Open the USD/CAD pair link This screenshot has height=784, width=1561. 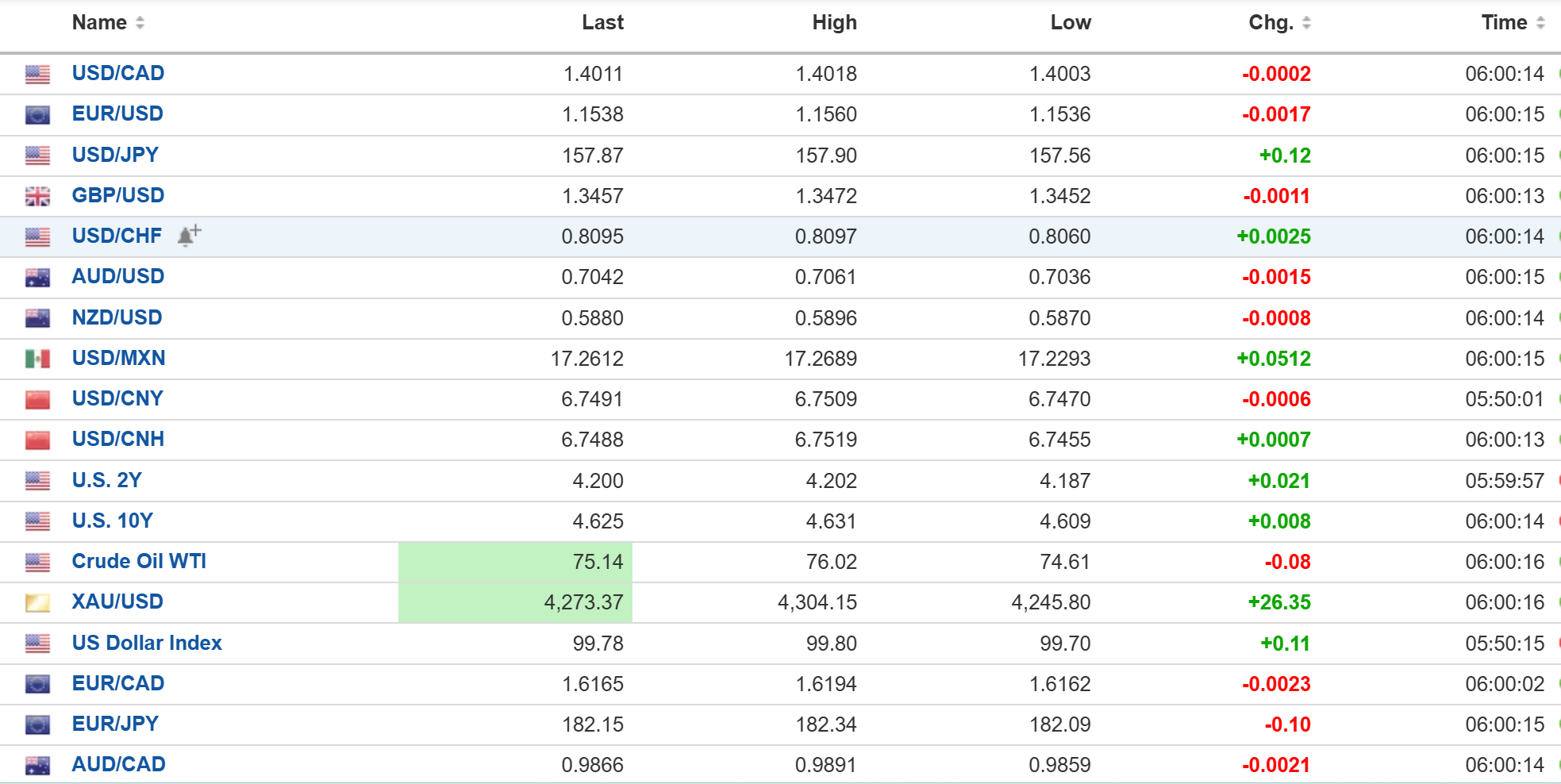[x=118, y=73]
